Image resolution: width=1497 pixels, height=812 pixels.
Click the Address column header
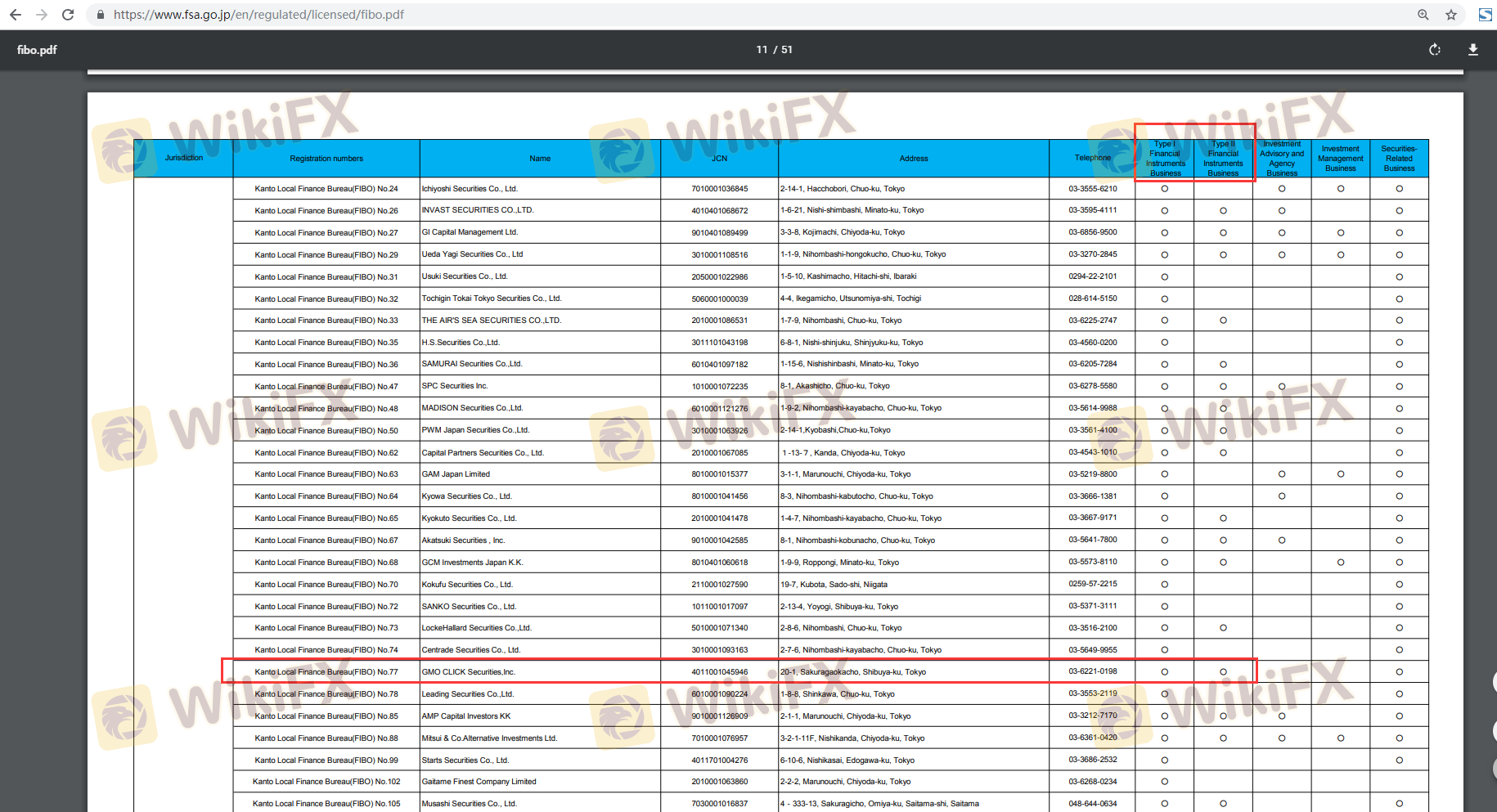pyautogui.click(x=914, y=159)
